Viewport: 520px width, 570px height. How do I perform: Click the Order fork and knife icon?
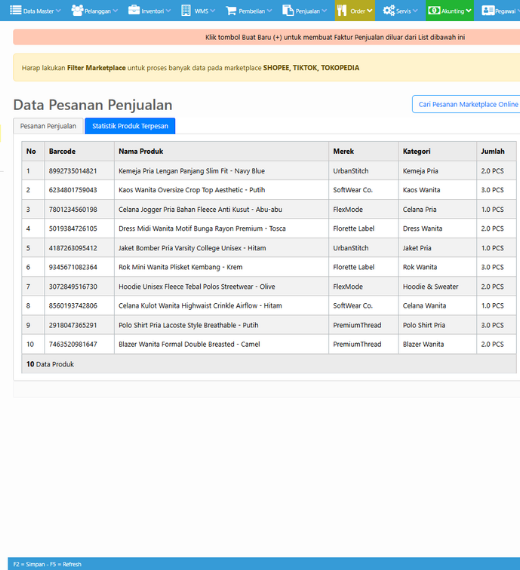[342, 11]
